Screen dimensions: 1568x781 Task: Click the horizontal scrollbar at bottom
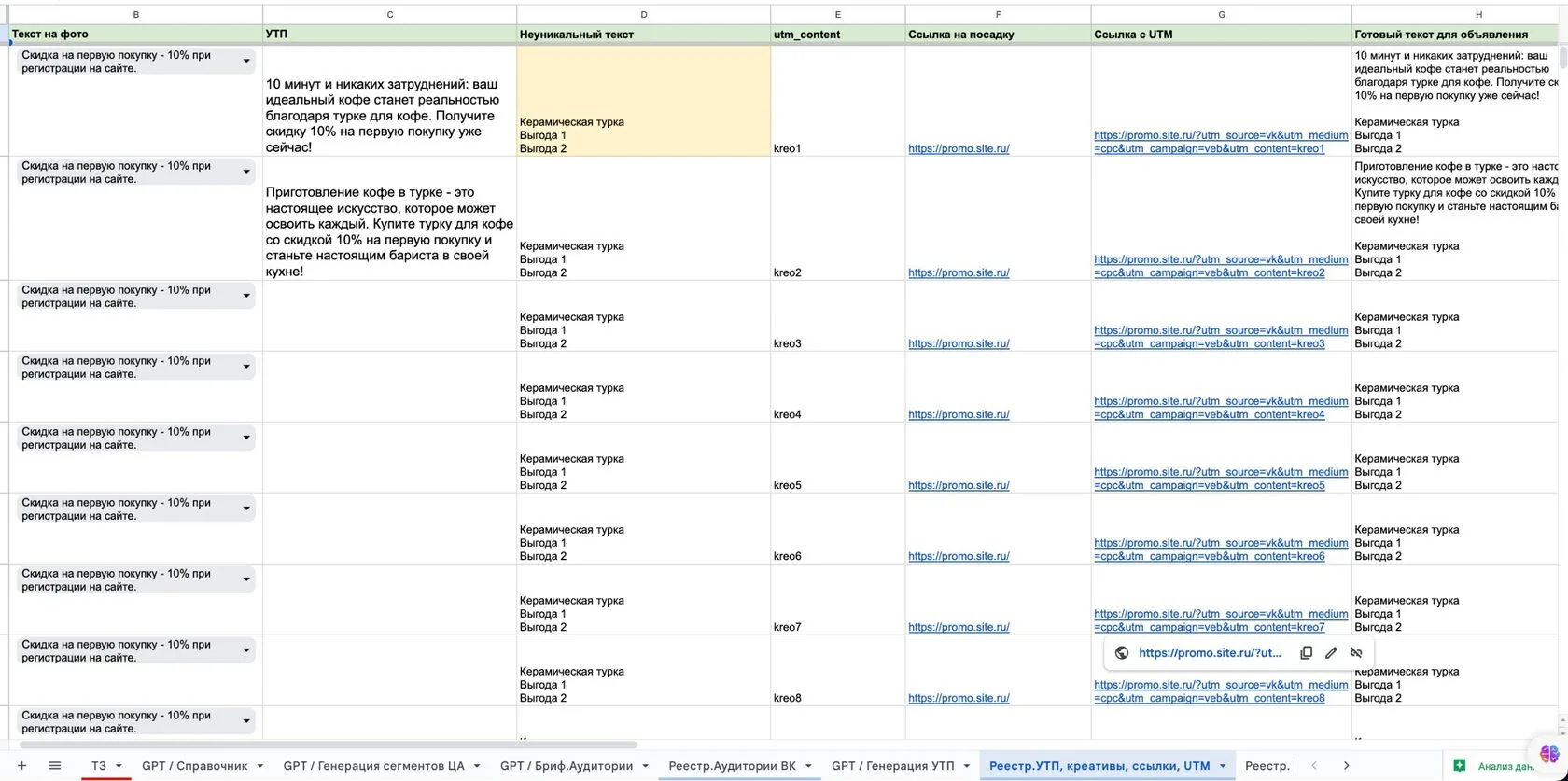pos(328,745)
